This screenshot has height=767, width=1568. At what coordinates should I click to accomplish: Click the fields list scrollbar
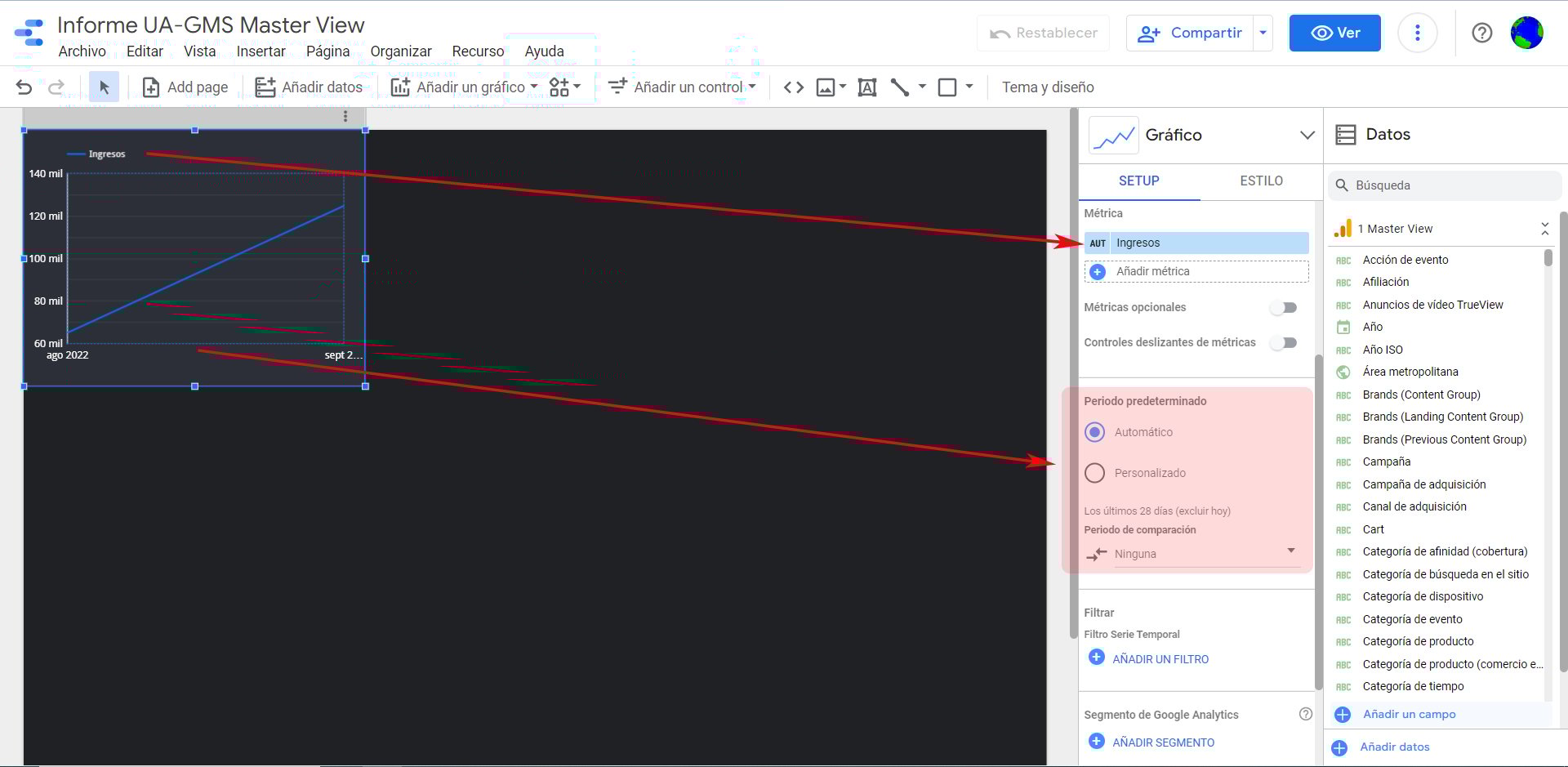[1548, 258]
